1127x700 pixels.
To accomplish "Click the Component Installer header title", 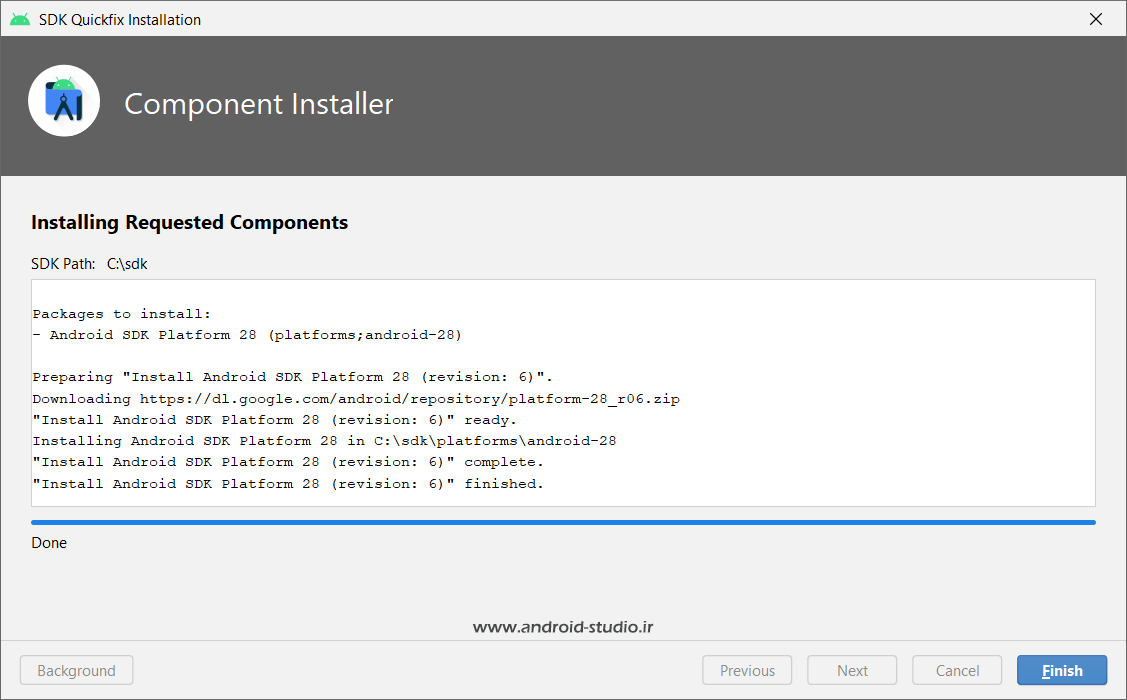I will 258,104.
